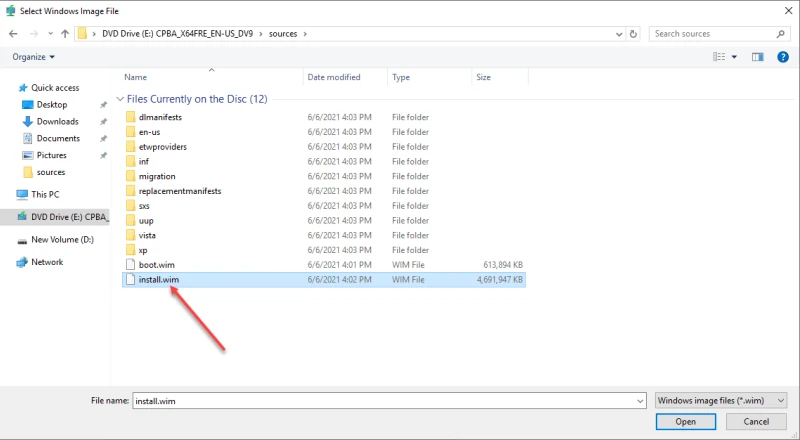The image size is (800, 440).
Task: Click the Open button
Action: [x=686, y=422]
